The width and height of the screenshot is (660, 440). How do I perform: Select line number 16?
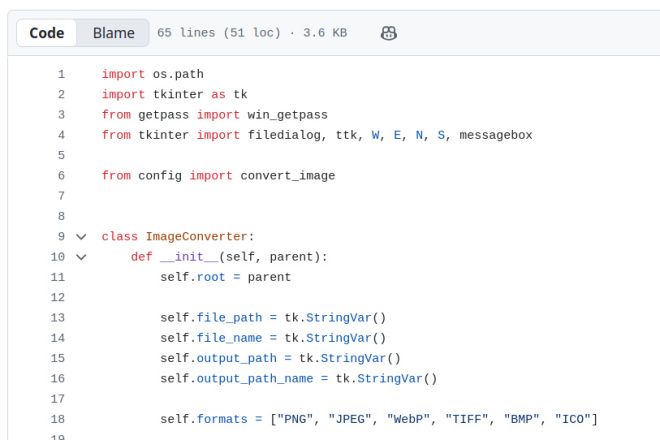[58, 379]
